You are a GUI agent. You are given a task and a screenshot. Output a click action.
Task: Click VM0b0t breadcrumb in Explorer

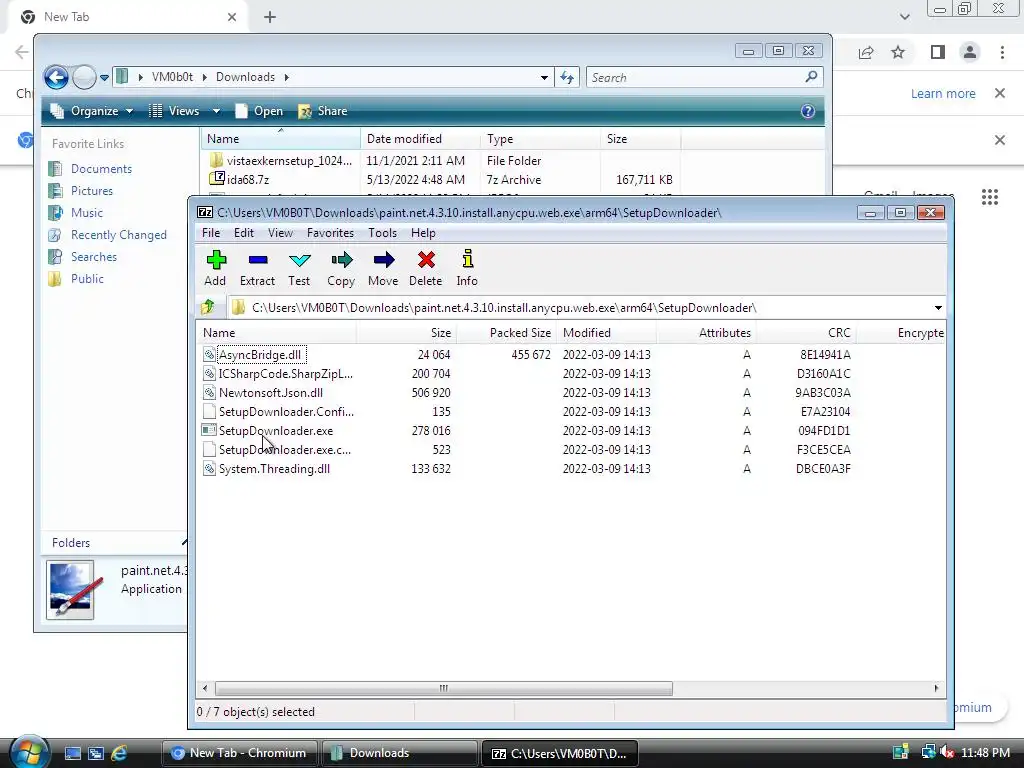coord(172,77)
